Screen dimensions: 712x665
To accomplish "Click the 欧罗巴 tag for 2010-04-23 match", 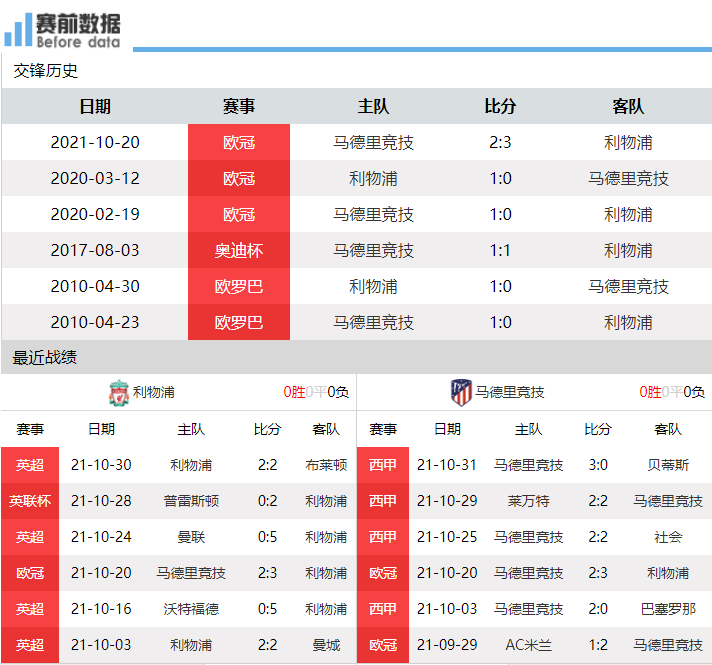I will click(239, 322).
